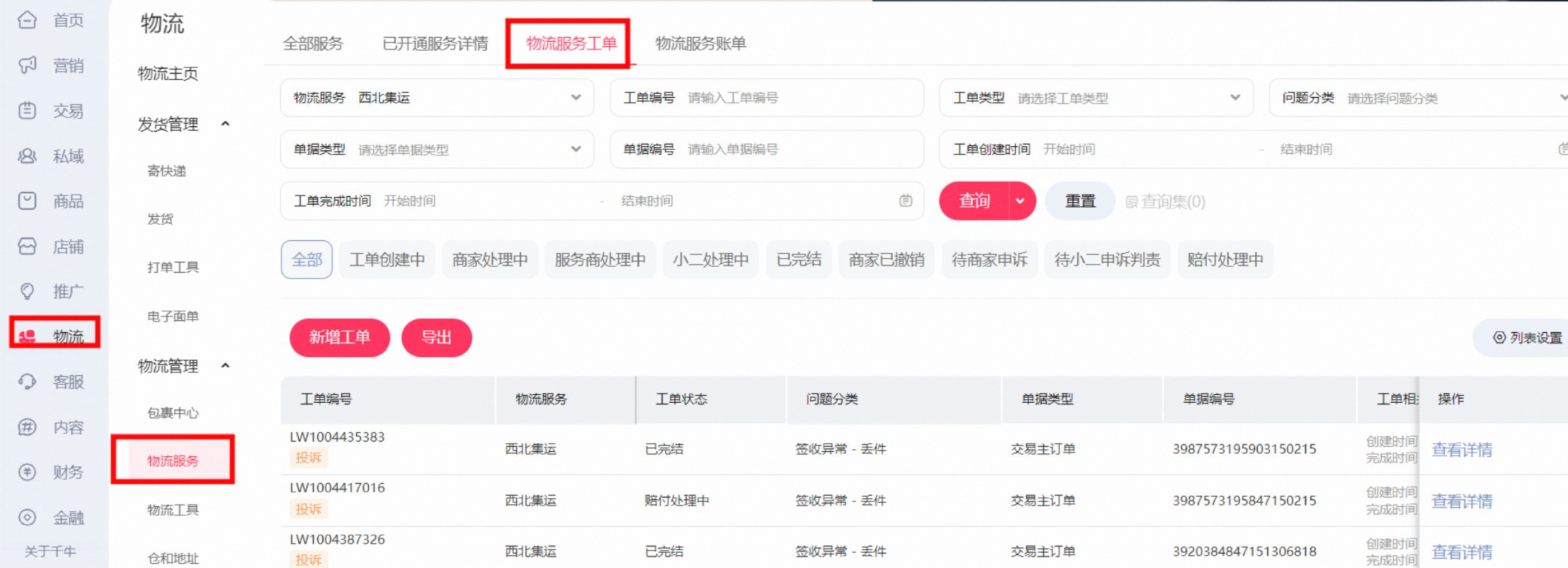Viewport: 1568px width, 568px height.
Task: Open the 内容 content icon
Action: 27,426
